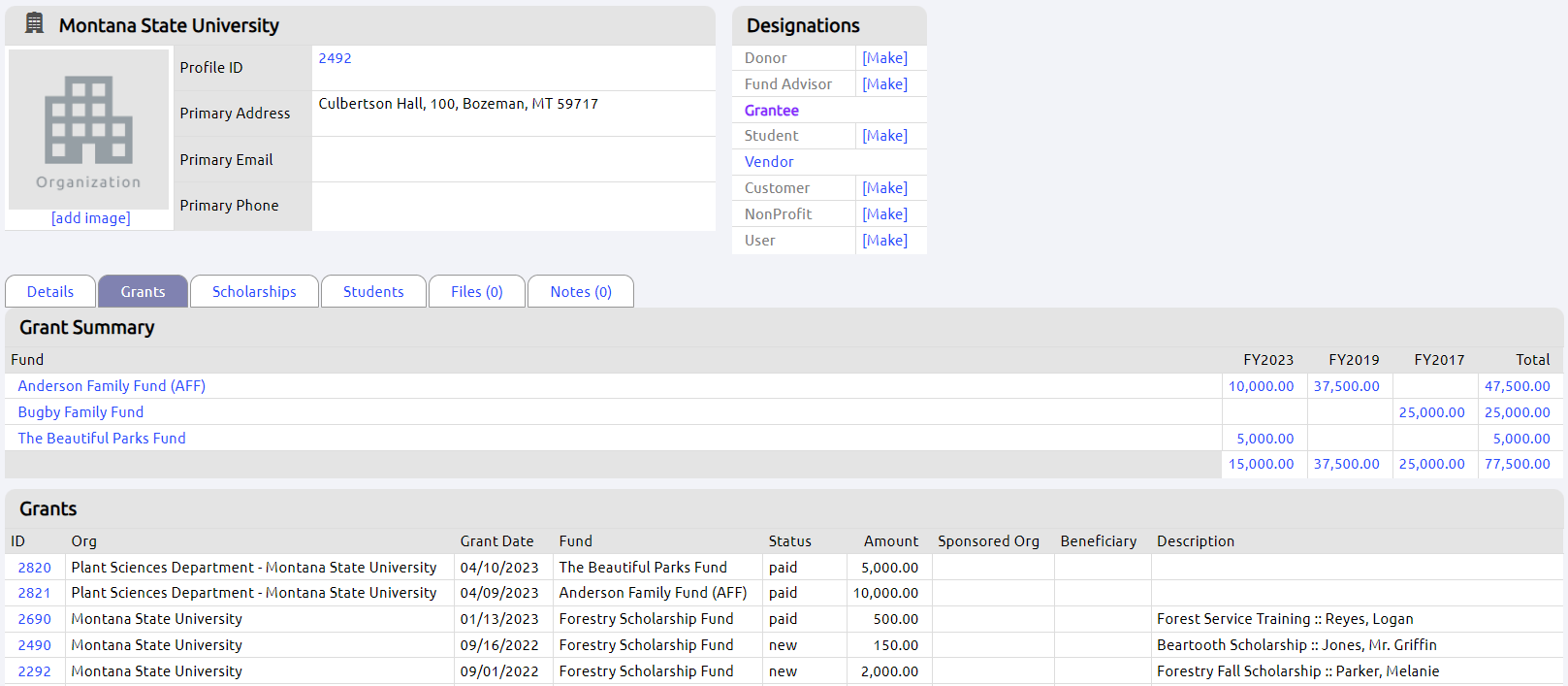The height and width of the screenshot is (686, 1568).
Task: Click description Forestry Fall Scholarship :: Parker, Melanie
Action: (1297, 671)
